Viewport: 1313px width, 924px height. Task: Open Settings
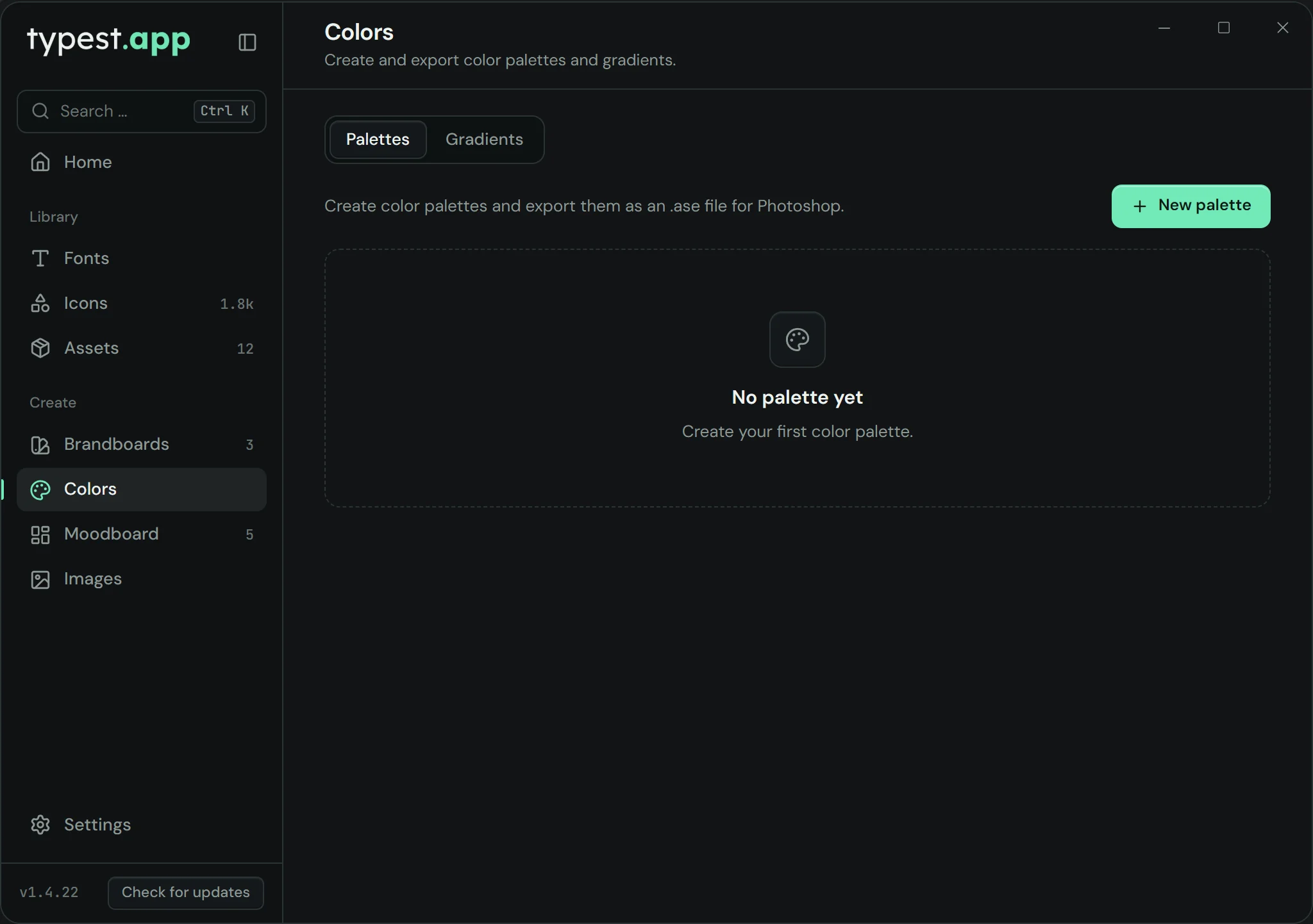click(142, 825)
